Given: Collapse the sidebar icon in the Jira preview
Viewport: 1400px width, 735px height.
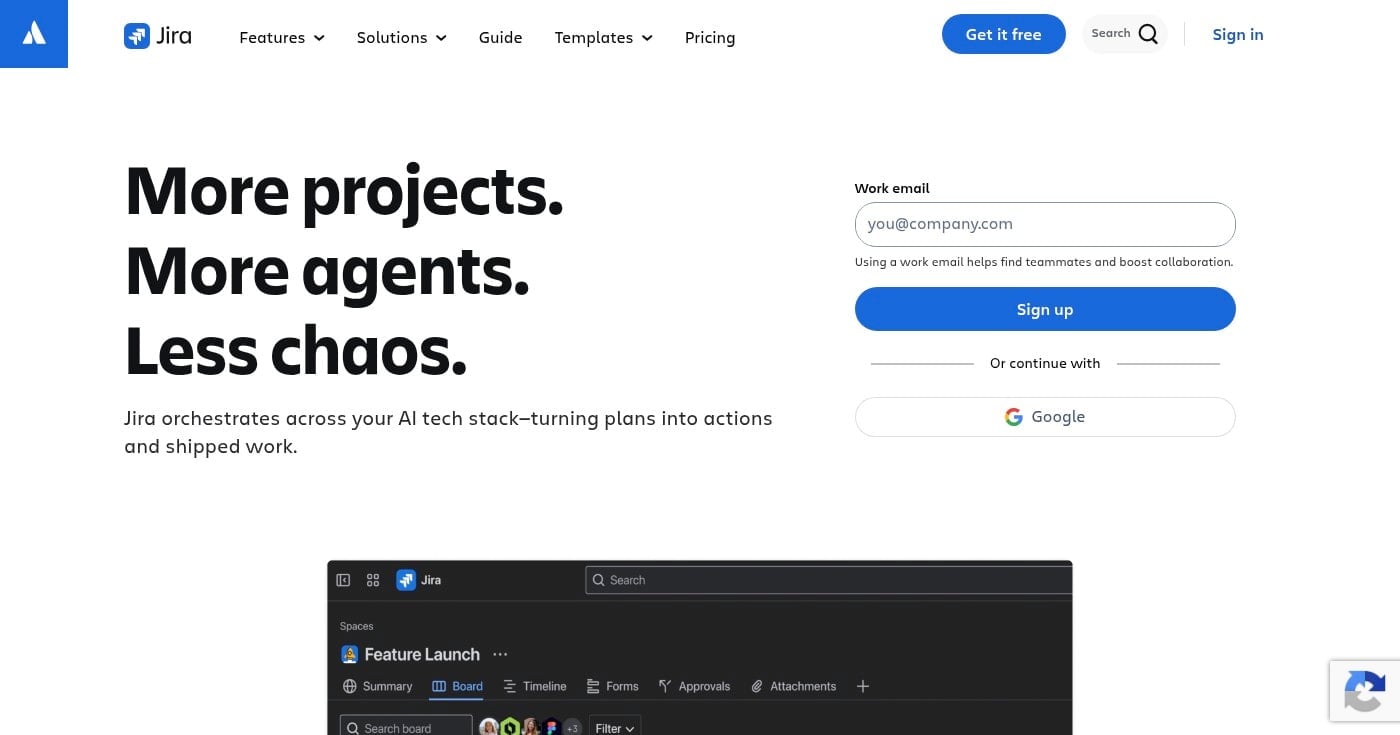Looking at the screenshot, I should click(x=343, y=580).
